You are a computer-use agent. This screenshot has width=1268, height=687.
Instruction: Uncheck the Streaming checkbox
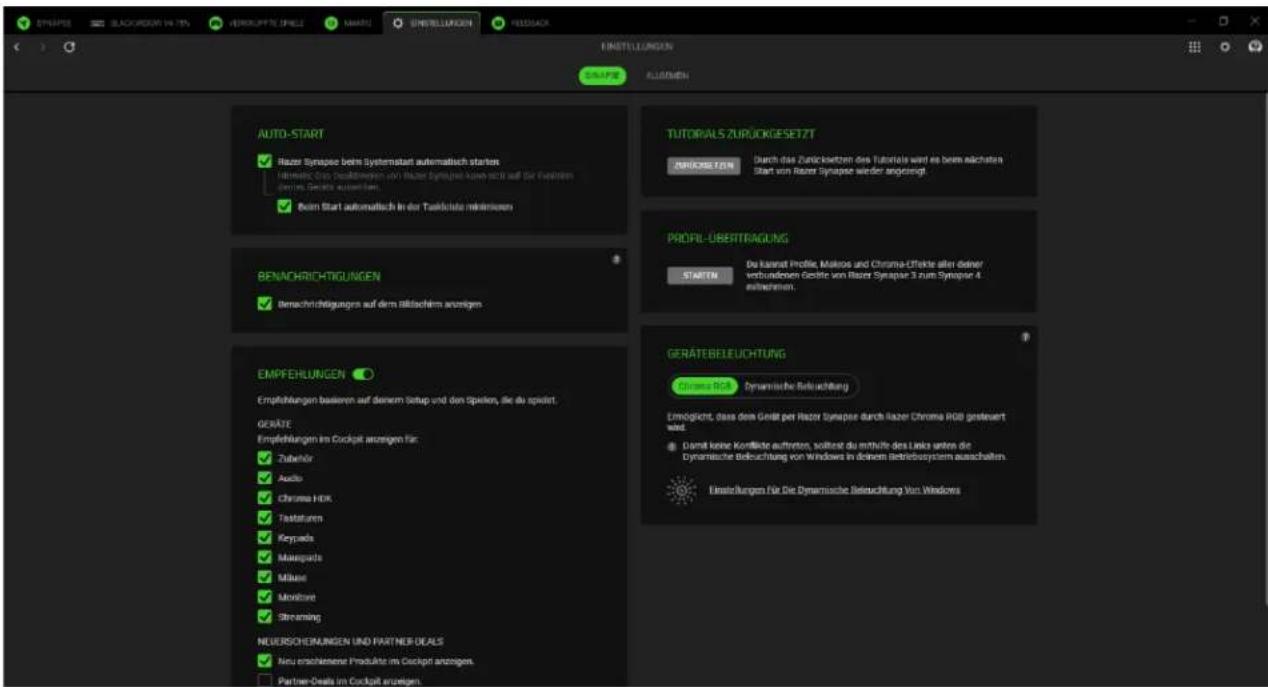264,617
